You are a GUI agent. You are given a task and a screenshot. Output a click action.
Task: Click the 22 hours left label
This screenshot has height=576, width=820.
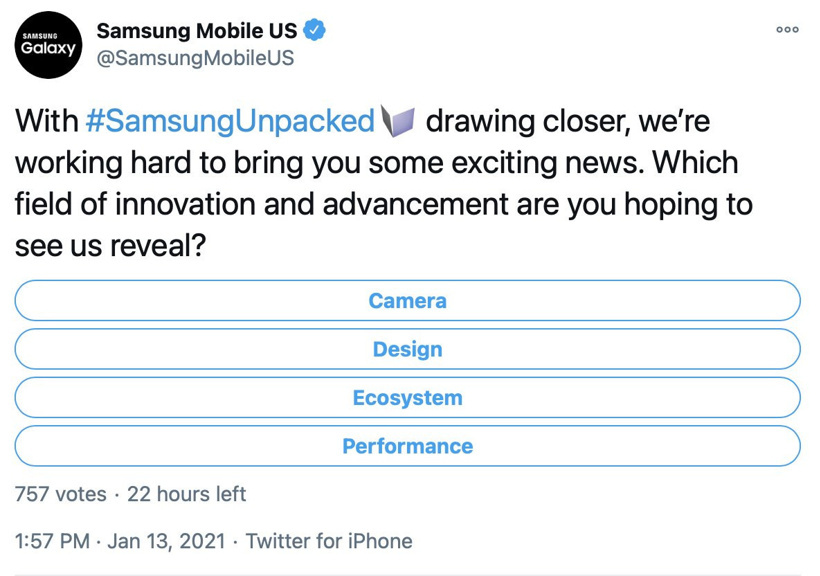tap(186, 494)
